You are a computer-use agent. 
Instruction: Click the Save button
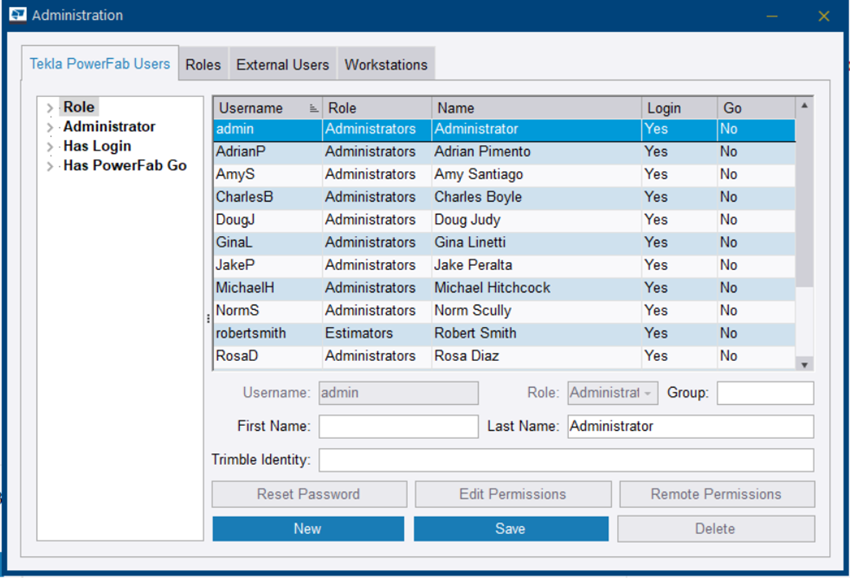[x=510, y=529]
